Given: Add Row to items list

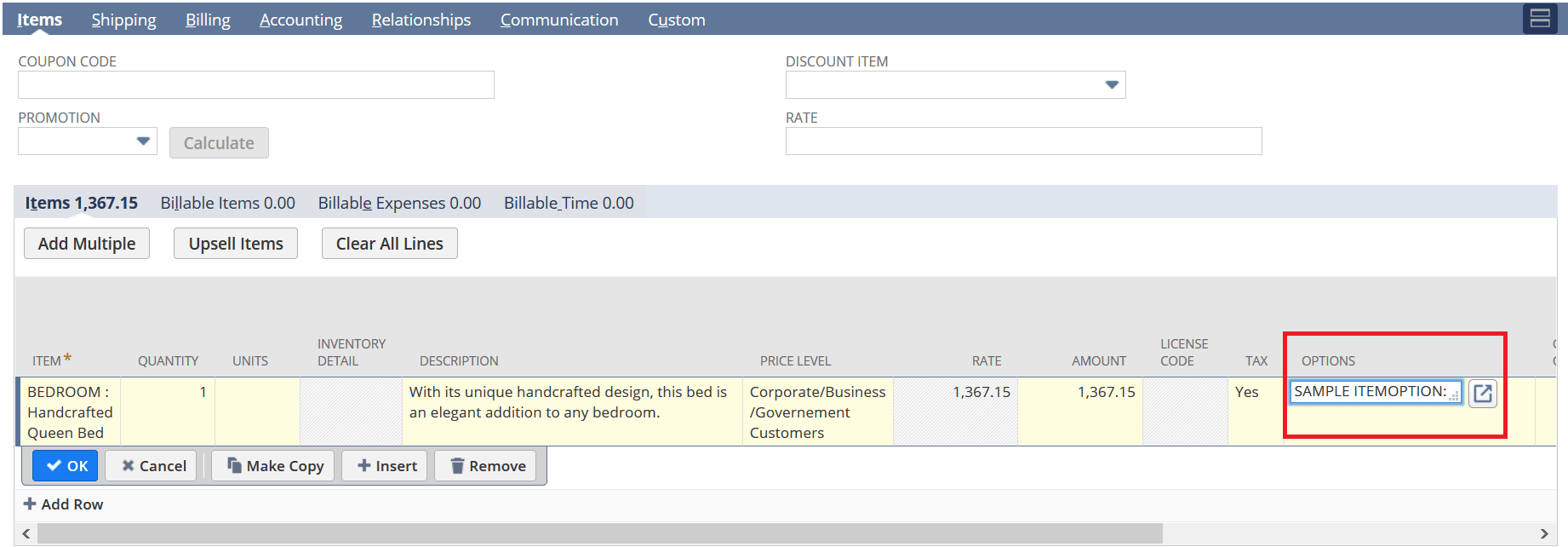Looking at the screenshot, I should coord(64,504).
